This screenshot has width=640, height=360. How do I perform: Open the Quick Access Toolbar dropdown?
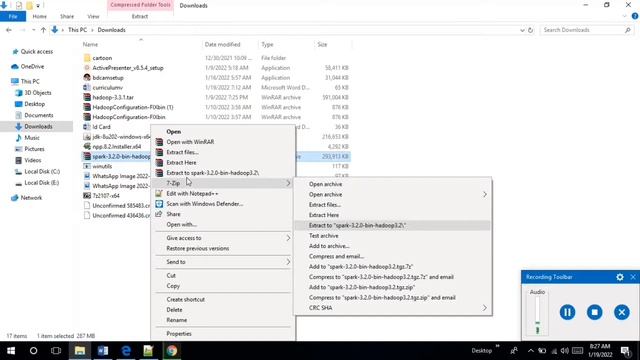[x=38, y=5]
